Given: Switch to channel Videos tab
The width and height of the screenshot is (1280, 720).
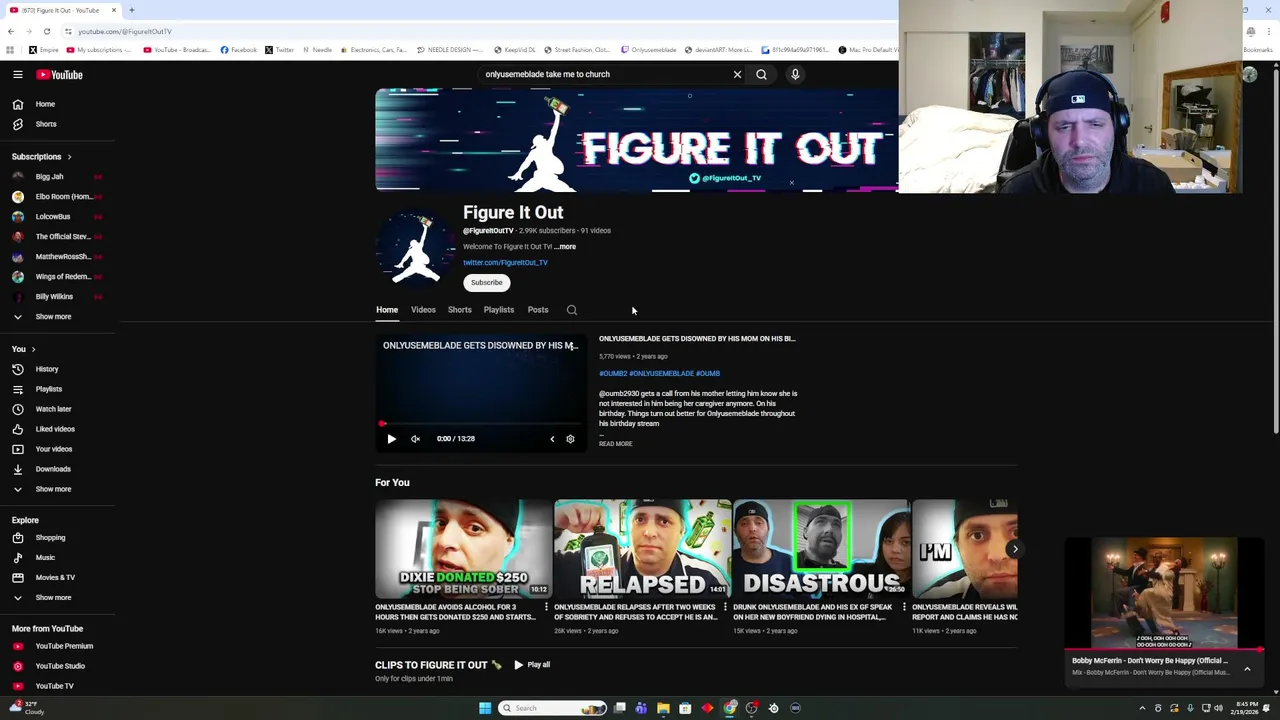Looking at the screenshot, I should tap(423, 310).
